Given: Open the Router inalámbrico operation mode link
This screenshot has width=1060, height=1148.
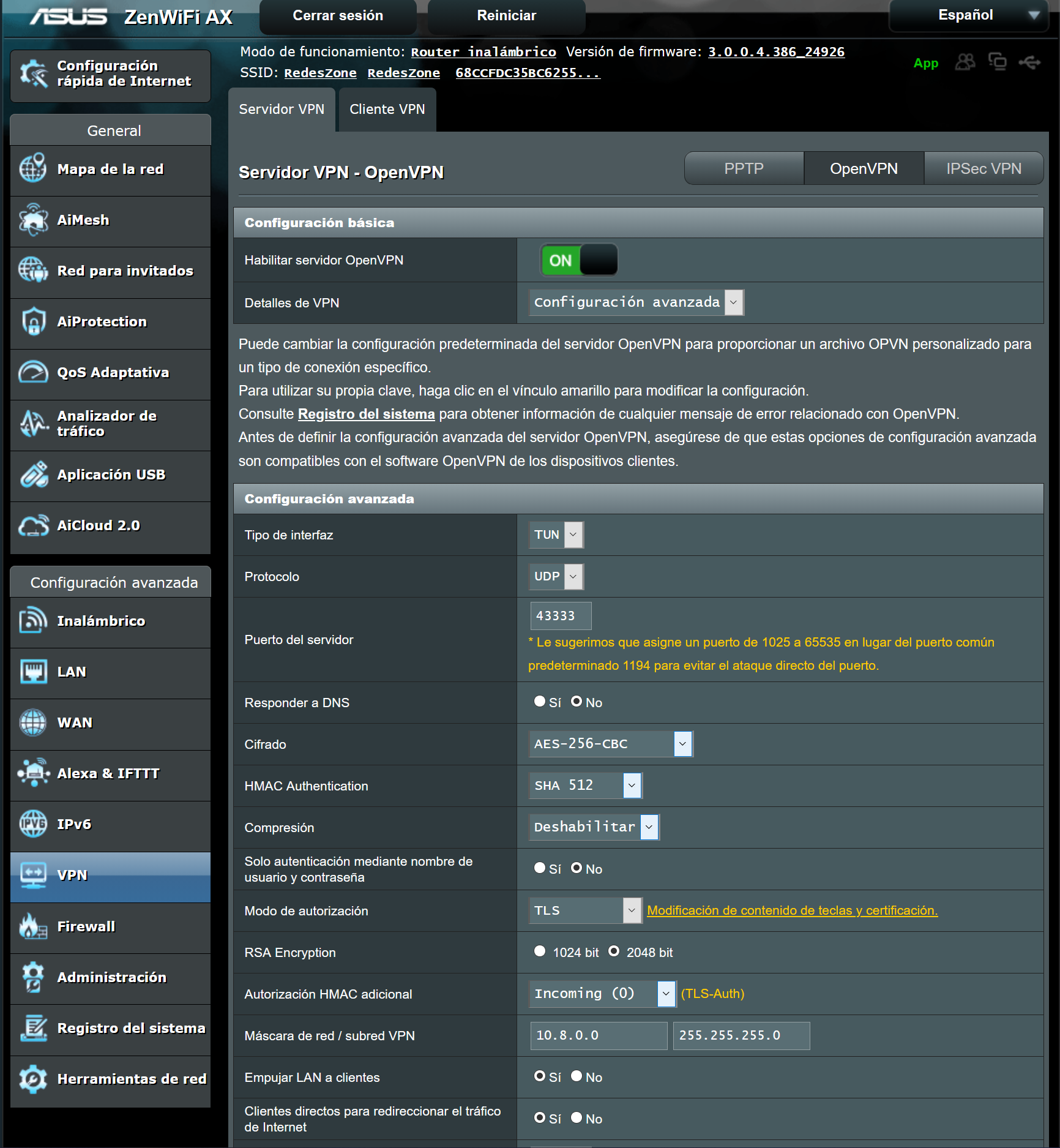Looking at the screenshot, I should (x=483, y=52).
